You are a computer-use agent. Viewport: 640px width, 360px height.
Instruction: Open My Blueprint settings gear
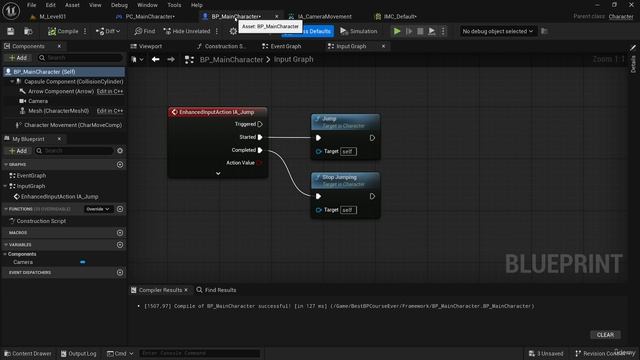point(120,151)
